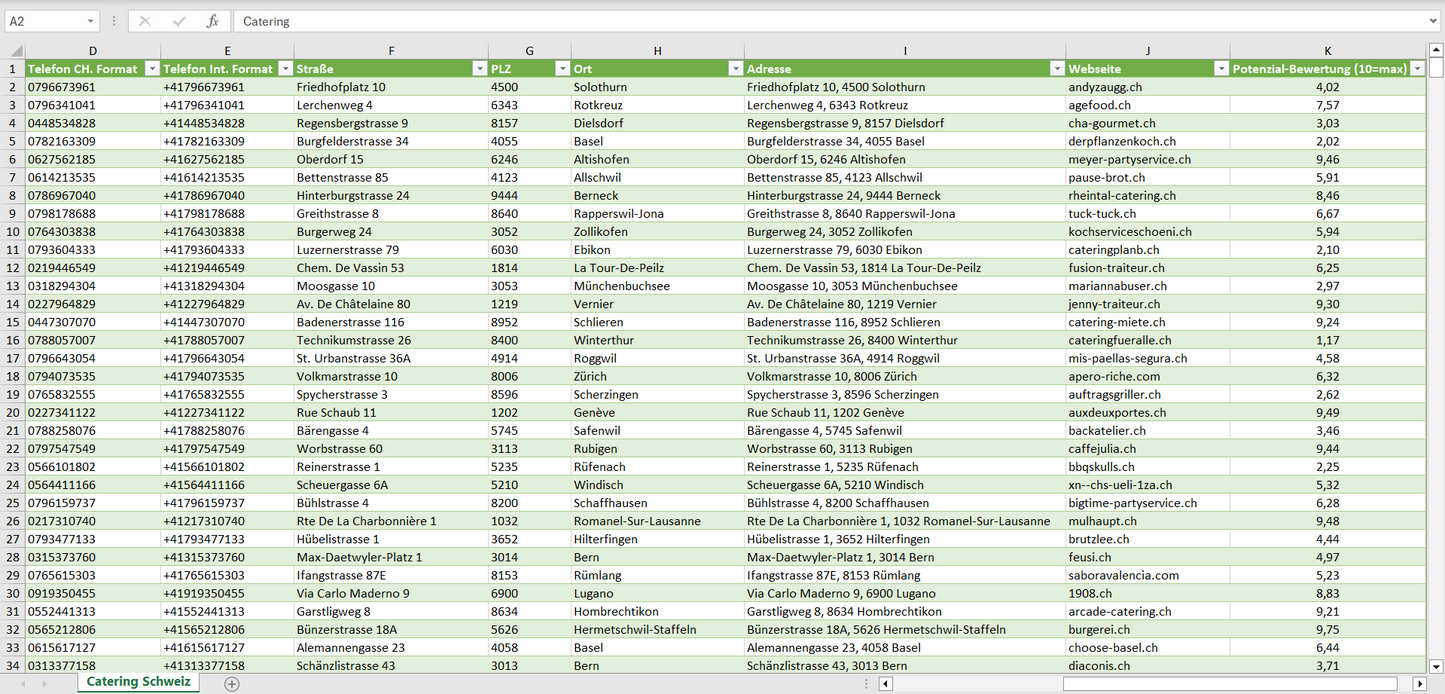Screen dimensions: 1445x694
Task: Open the Potenzial-Bewertung filter dropdown
Action: tap(1416, 69)
